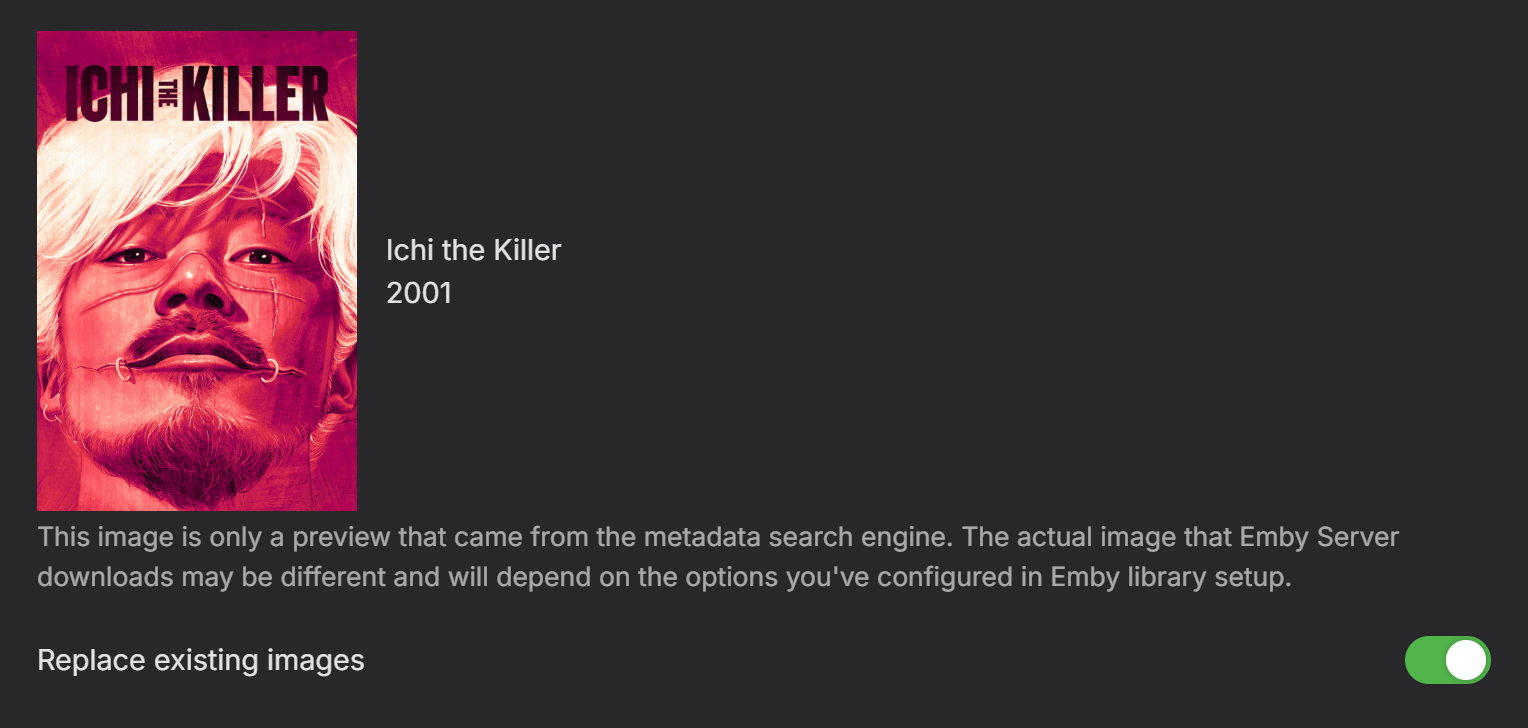1528x728 pixels.
Task: Click the green track of the toggle
Action: point(1424,661)
